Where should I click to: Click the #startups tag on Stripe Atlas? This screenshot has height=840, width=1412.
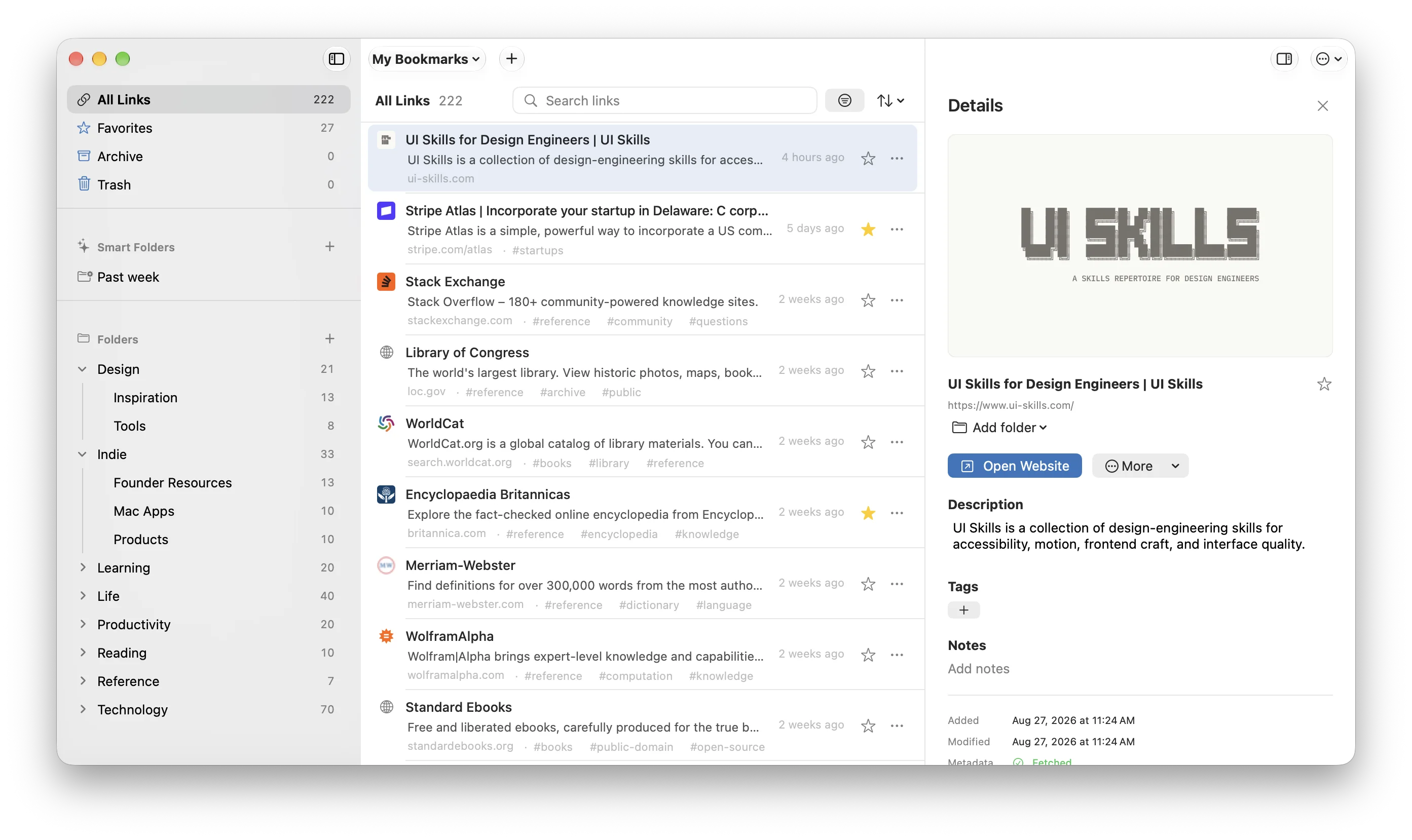(x=537, y=251)
